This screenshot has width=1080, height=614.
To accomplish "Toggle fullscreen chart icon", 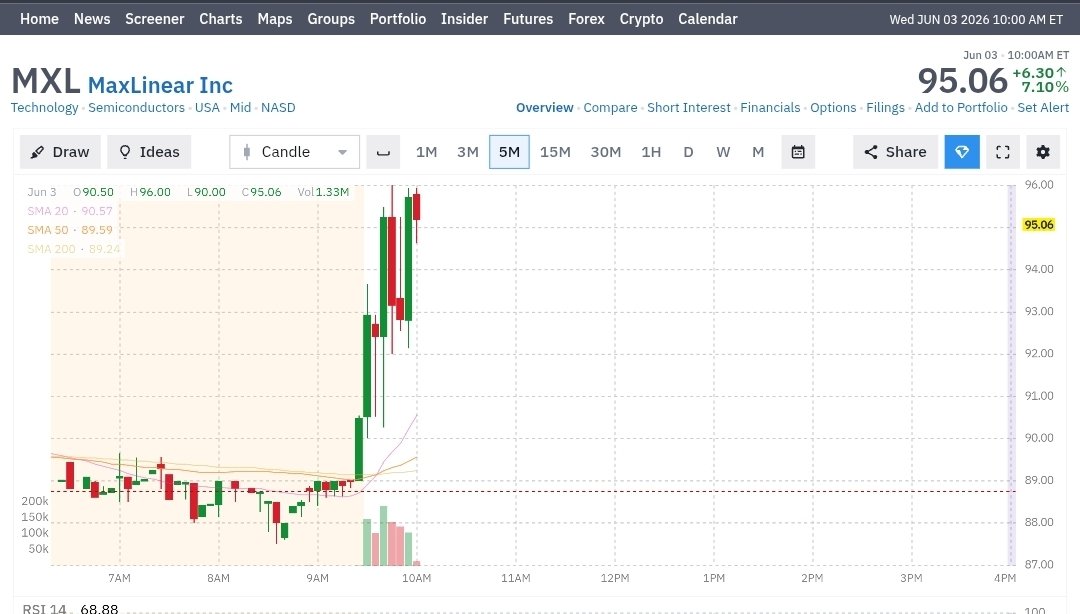I will click(x=1003, y=152).
